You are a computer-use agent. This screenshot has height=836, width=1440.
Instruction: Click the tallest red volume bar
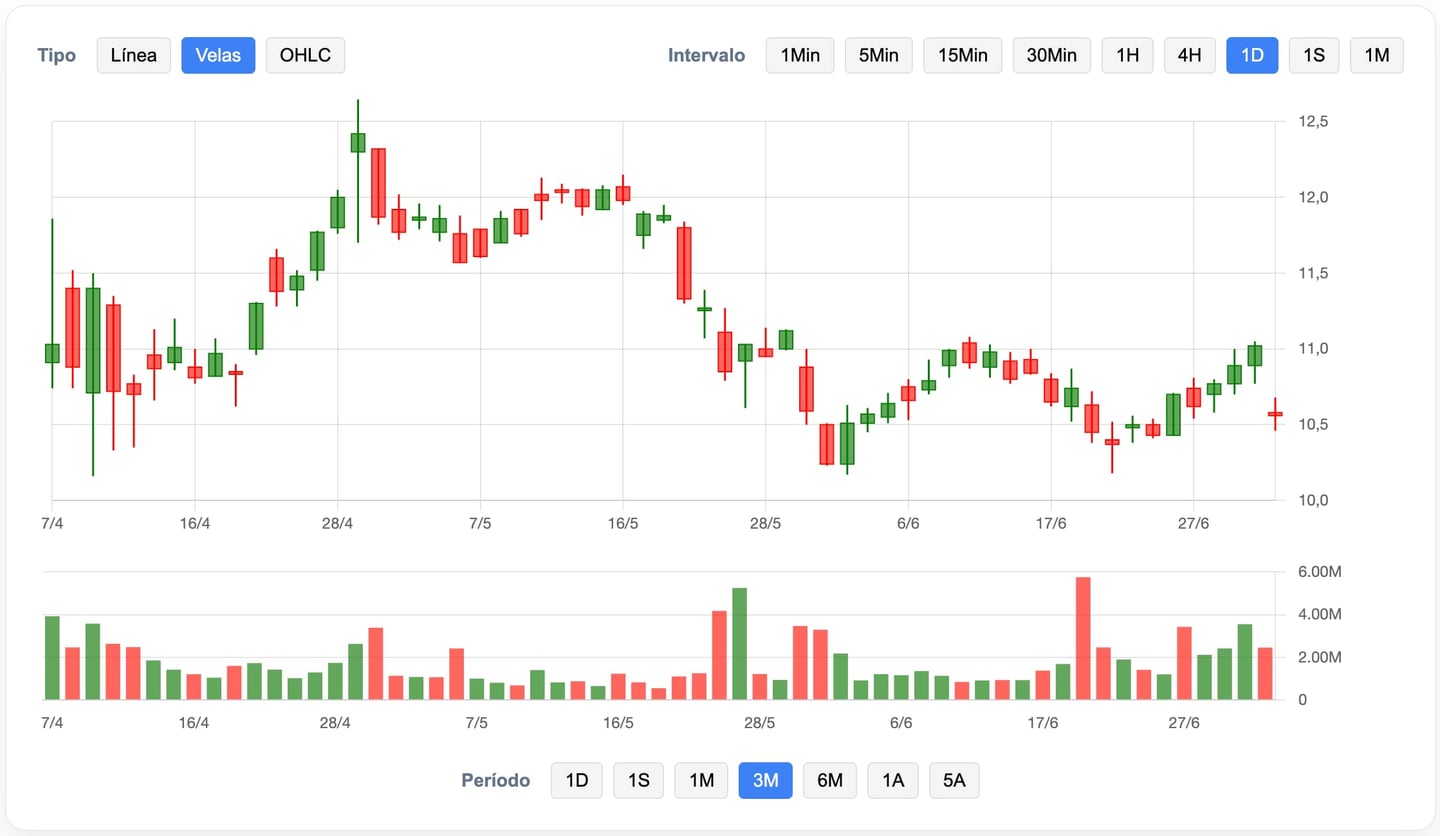[x=1082, y=638]
